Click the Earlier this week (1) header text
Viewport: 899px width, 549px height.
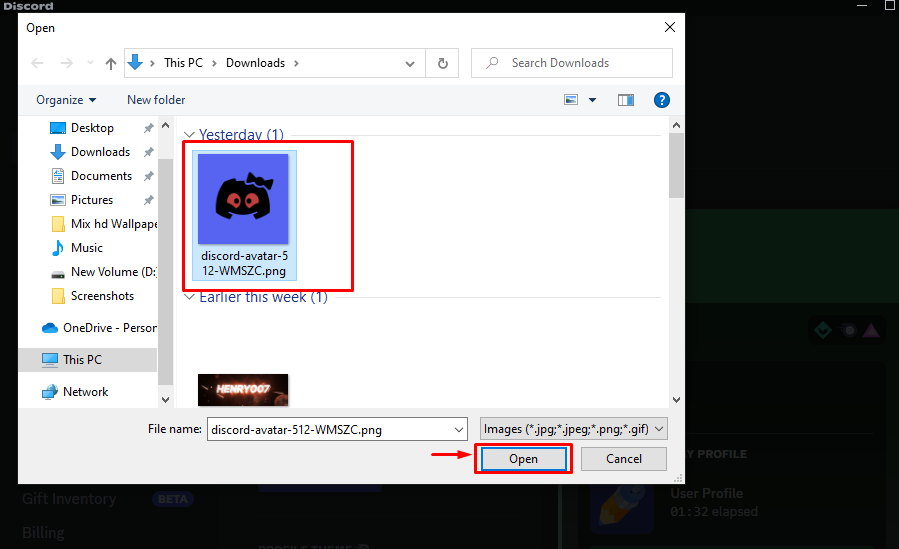(x=263, y=297)
